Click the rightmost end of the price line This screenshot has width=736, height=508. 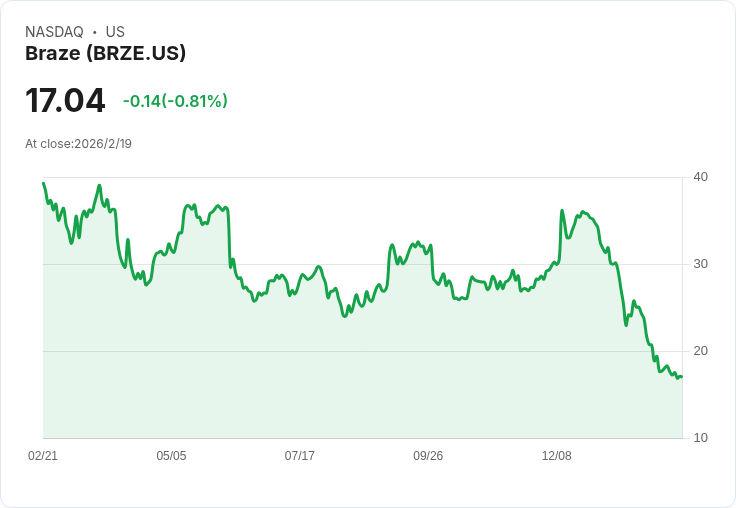pyautogui.click(x=682, y=377)
